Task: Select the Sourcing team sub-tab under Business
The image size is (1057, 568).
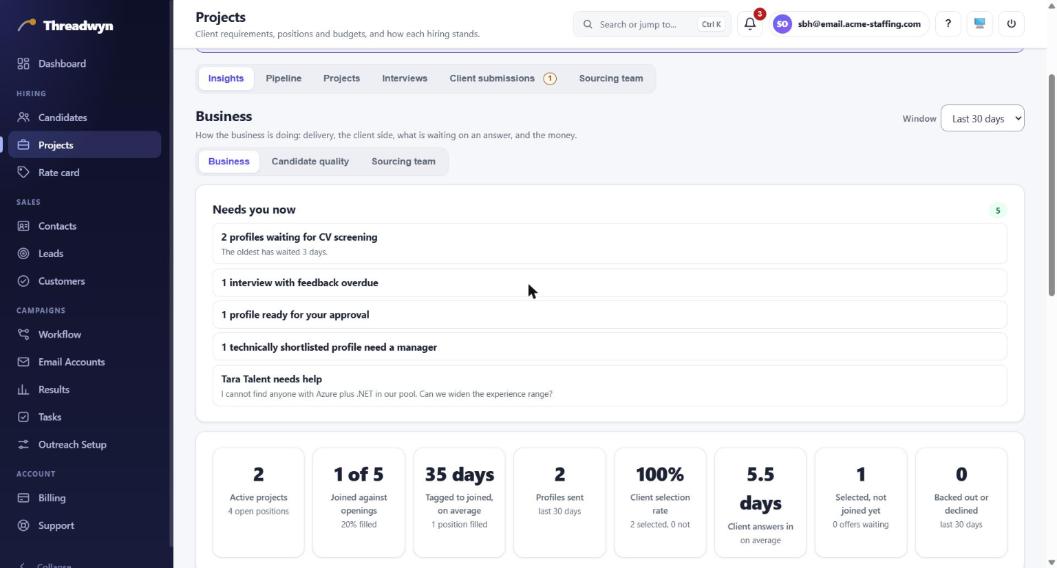Action: [x=403, y=161]
